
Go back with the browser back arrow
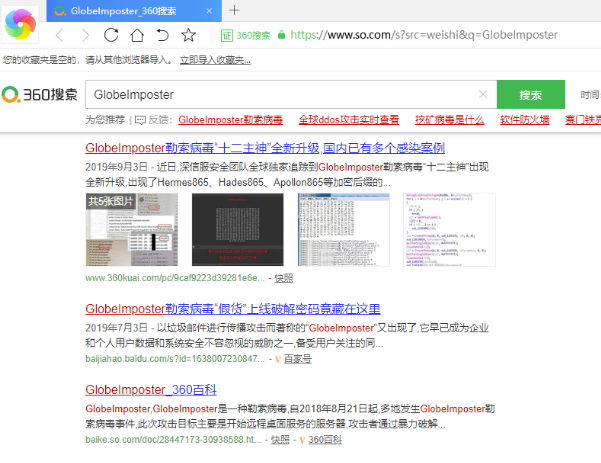pyautogui.click(x=59, y=35)
